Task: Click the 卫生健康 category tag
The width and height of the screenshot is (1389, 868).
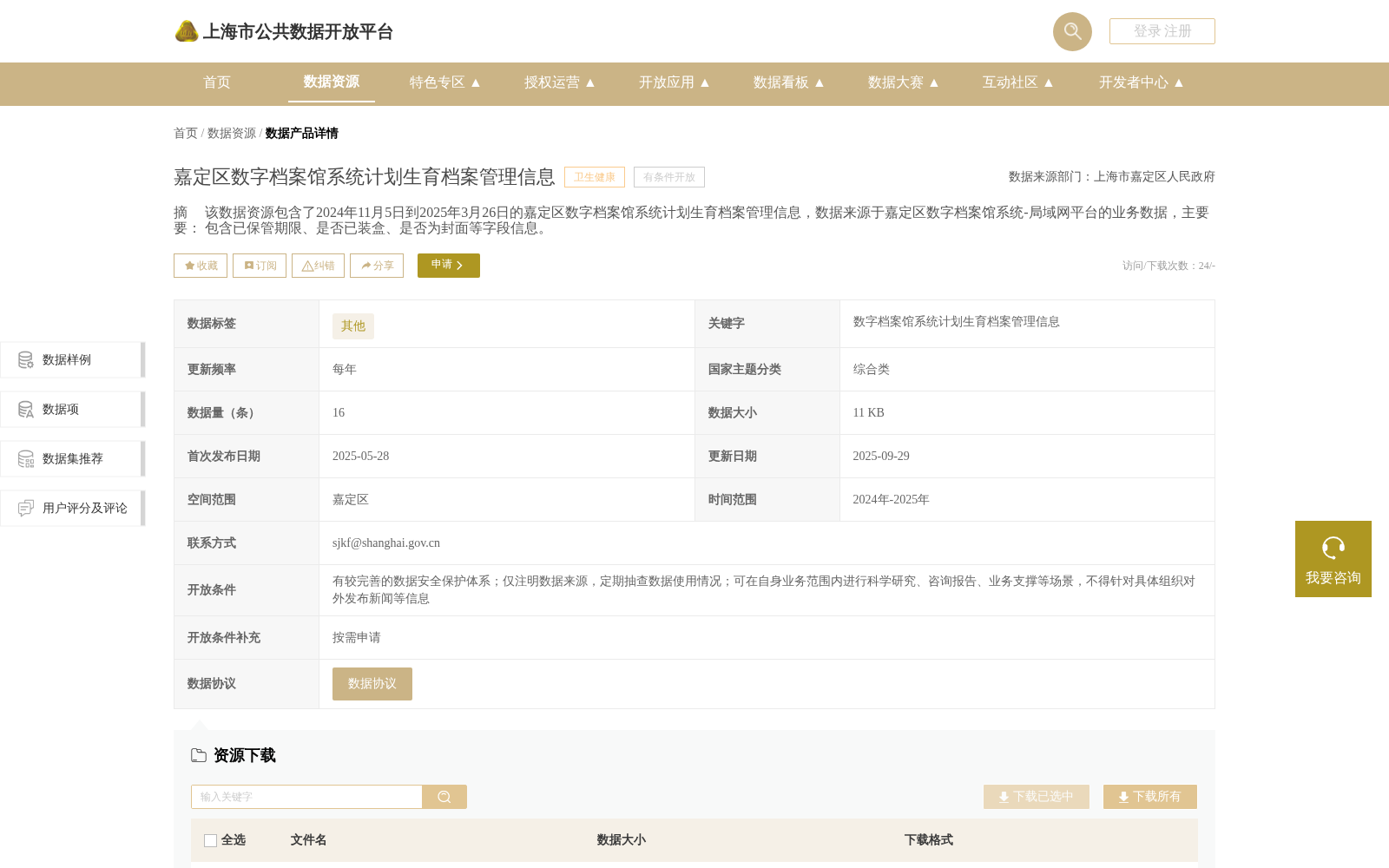Action: click(x=595, y=177)
